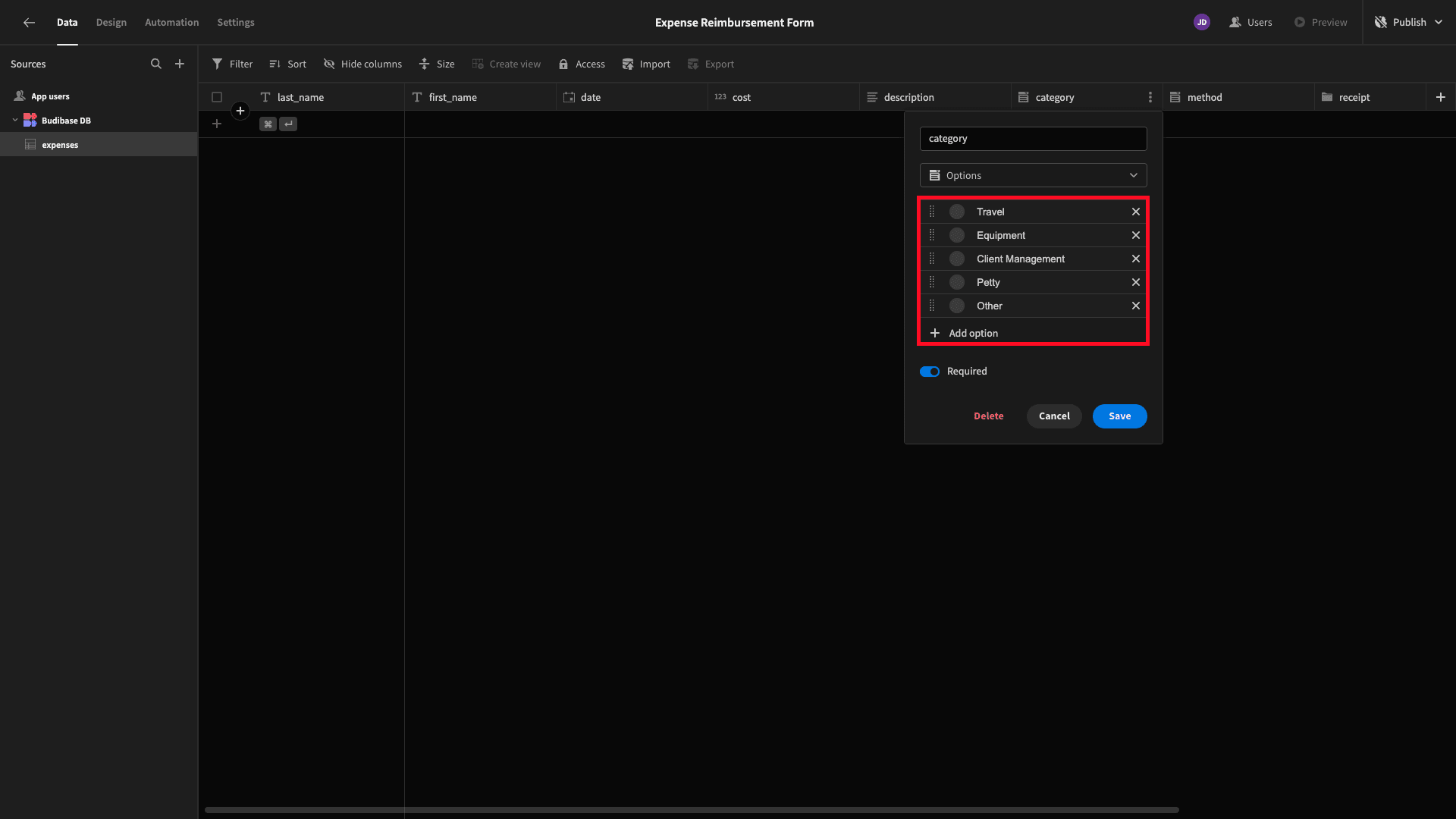The height and width of the screenshot is (819, 1456).
Task: Collapse the Budibase DB tree
Action: pos(15,120)
